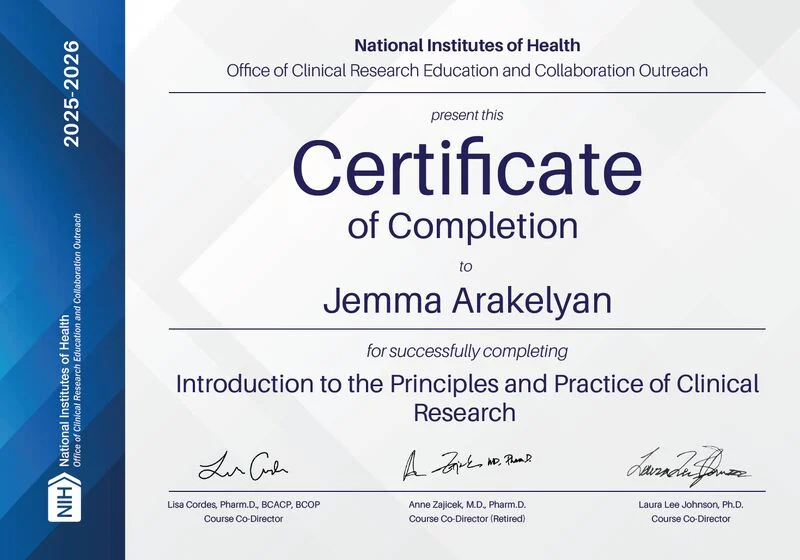This screenshot has height=560, width=800.
Task: Click the printed name Anne Zajicek, M.D.
Action: pos(467,505)
